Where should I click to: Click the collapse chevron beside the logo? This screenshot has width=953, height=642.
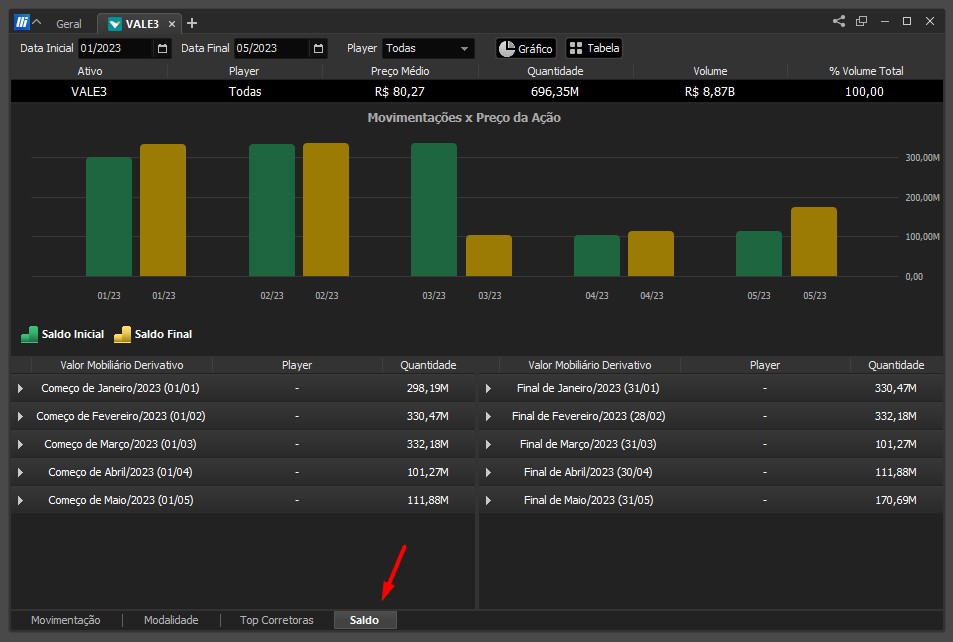pyautogui.click(x=37, y=22)
